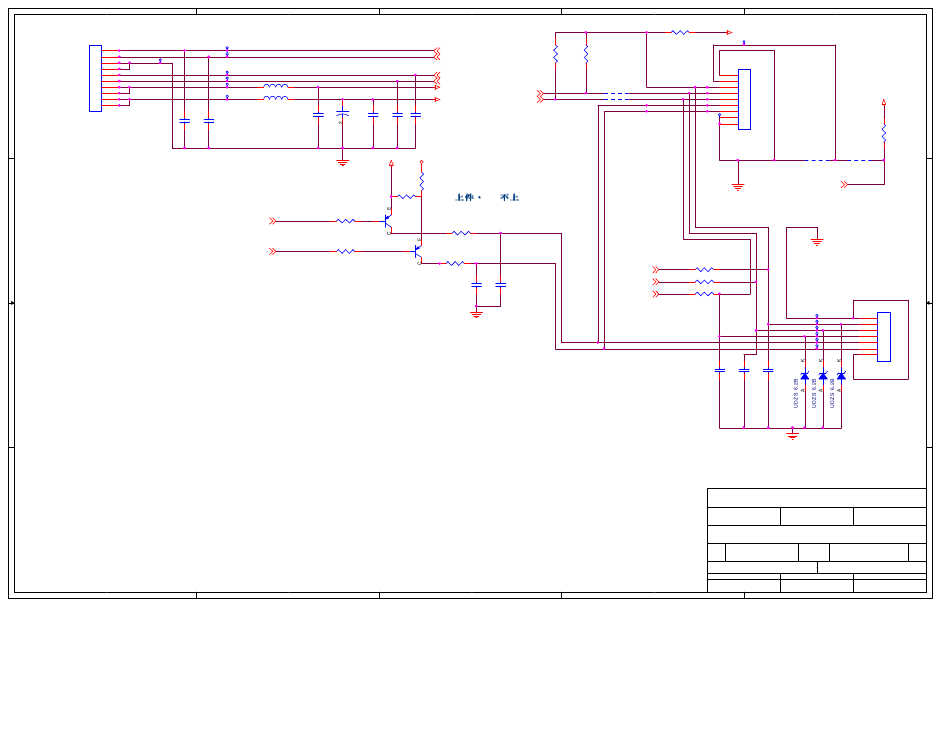Click the input port feeding the lower transistor
Image resolution: width=950 pixels, height=731 pixels.
pos(273,251)
